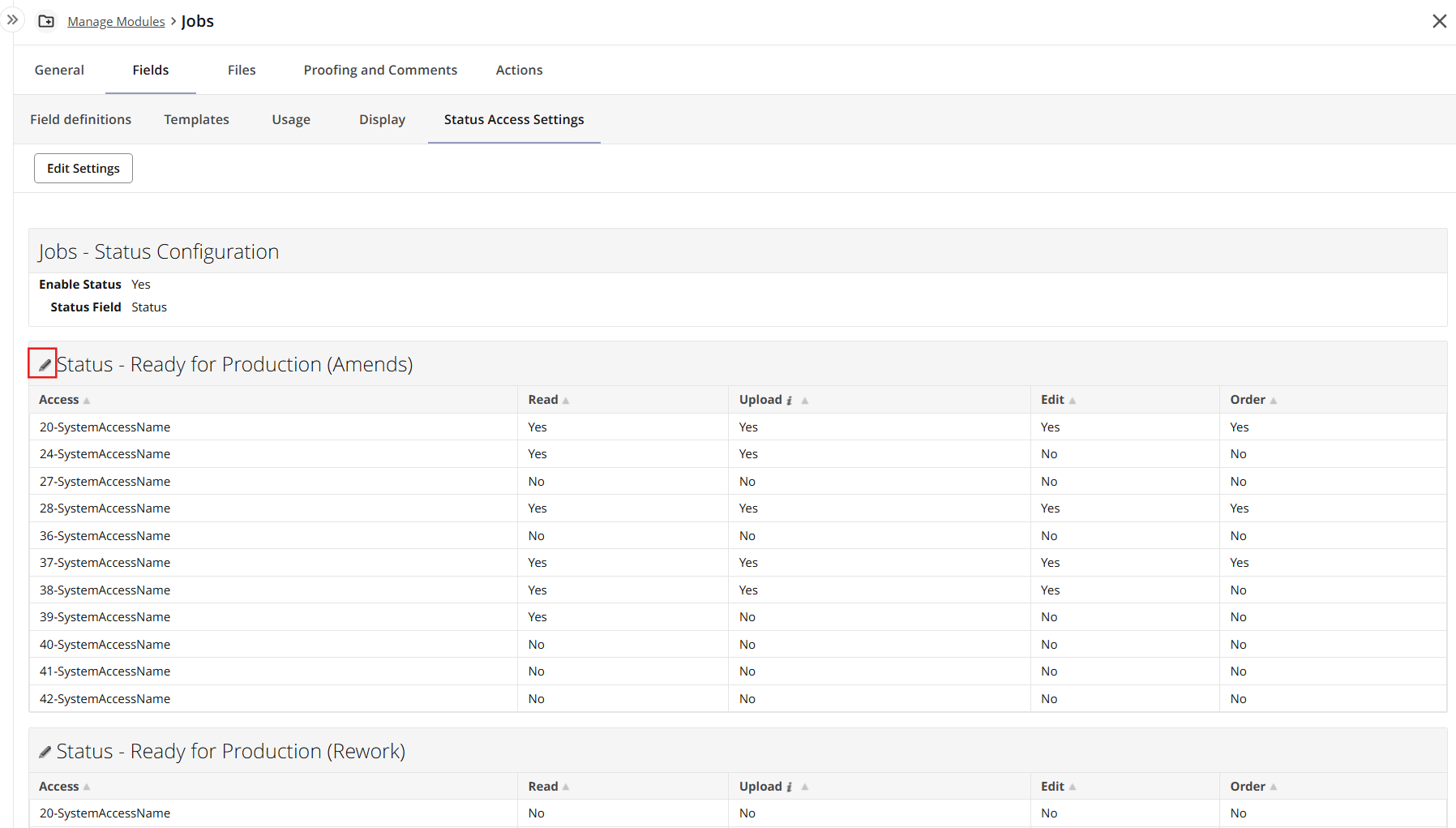Close the Jobs module panel
The height and width of the screenshot is (828, 1456).
click(x=1439, y=21)
